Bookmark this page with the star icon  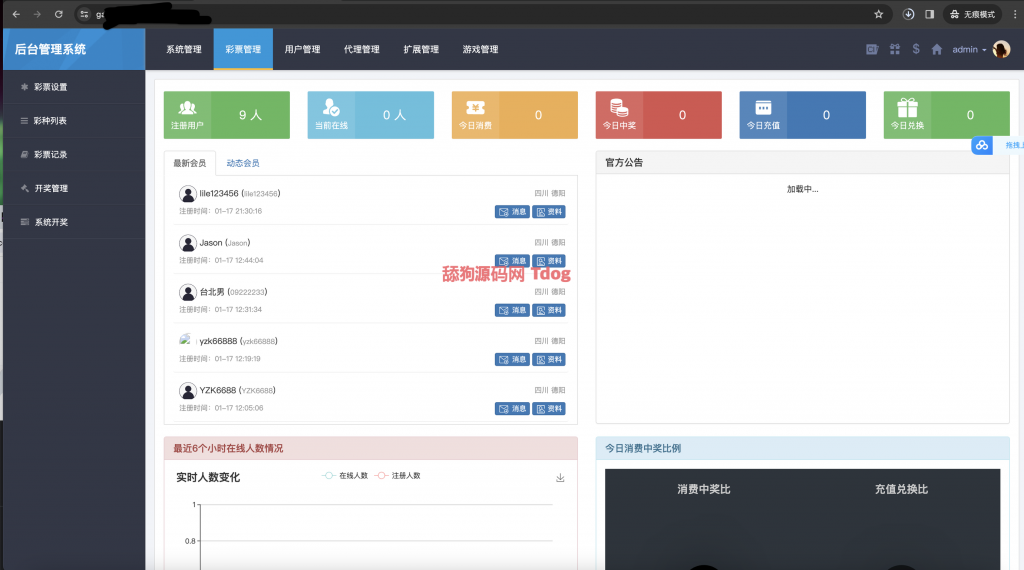(878, 14)
